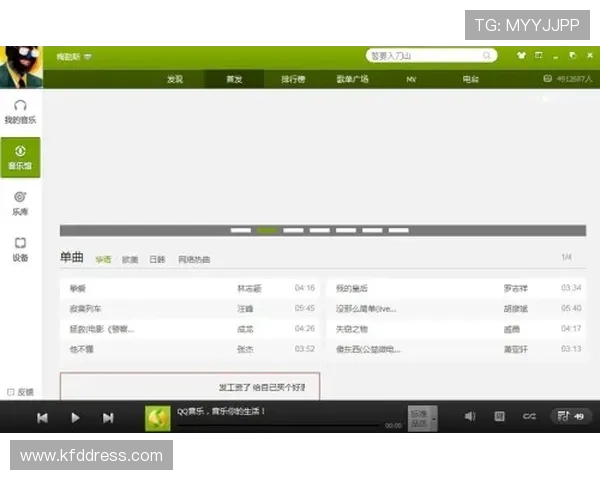
Task: Switch to the 首发 tab
Action: 234,79
